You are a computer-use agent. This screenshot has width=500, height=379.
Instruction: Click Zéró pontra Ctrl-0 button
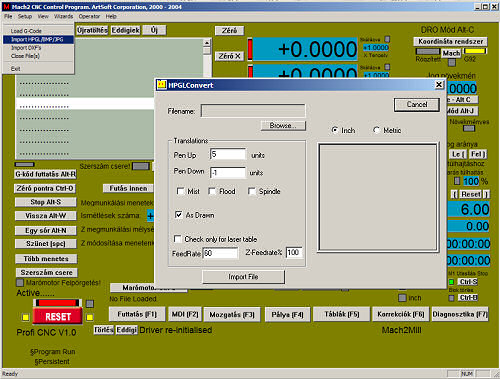pos(45,188)
